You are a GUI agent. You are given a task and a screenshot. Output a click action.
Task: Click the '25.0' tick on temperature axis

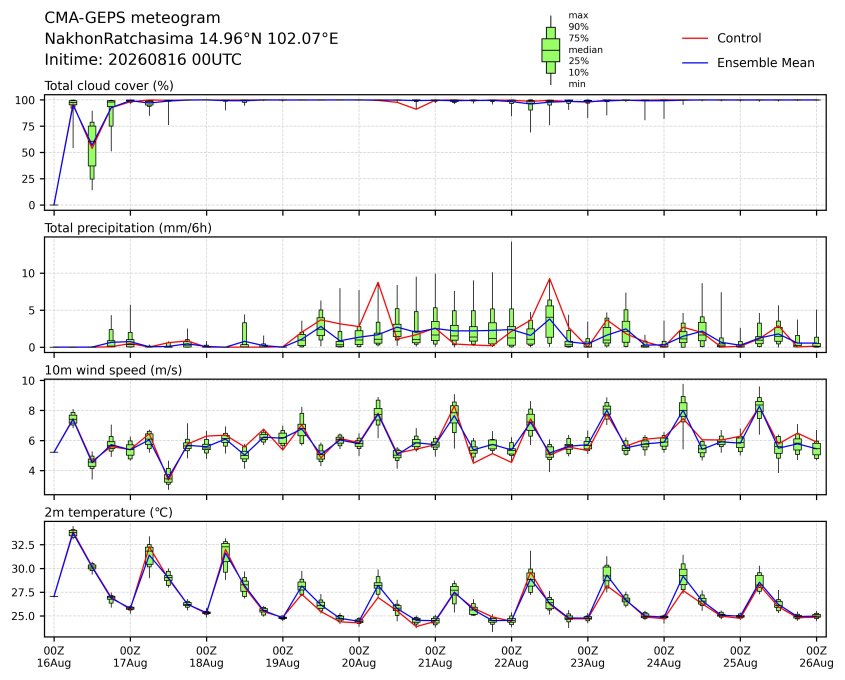click(x=24, y=616)
